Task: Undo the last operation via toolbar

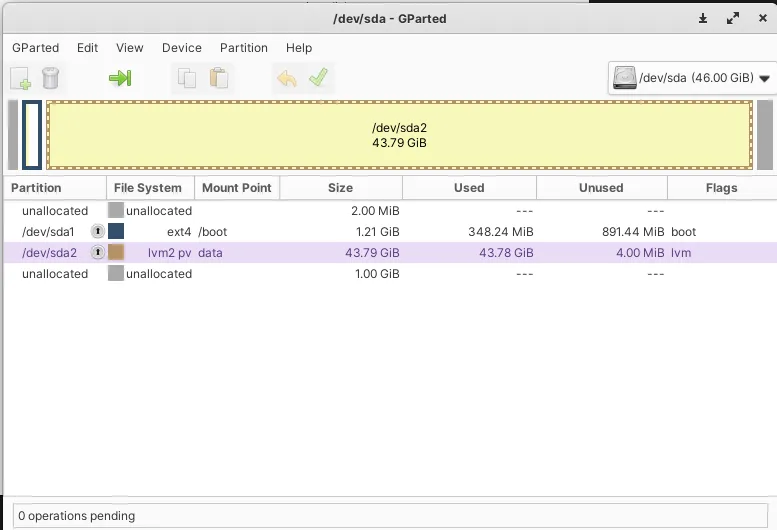Action: [287, 78]
